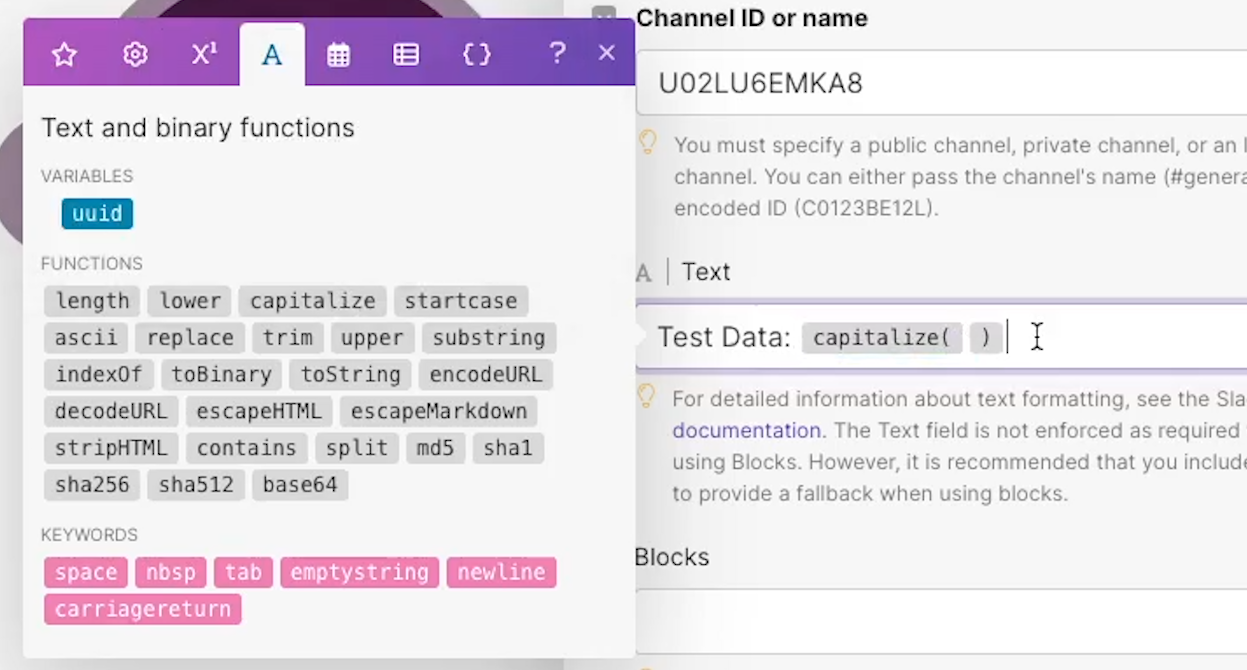The image size is (1247, 670).
Task: Open JSON functions with the braces icon
Action: click(x=477, y=54)
